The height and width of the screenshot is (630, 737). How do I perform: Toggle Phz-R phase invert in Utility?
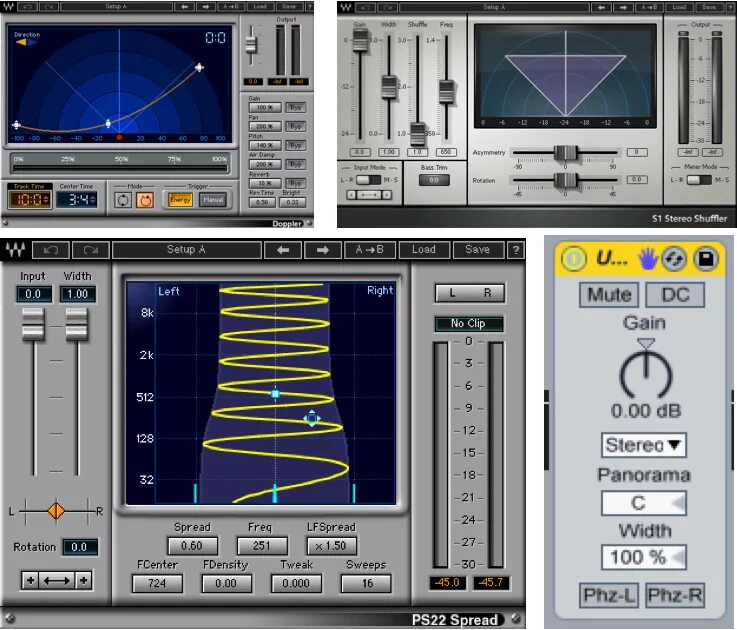pyautogui.click(x=675, y=595)
